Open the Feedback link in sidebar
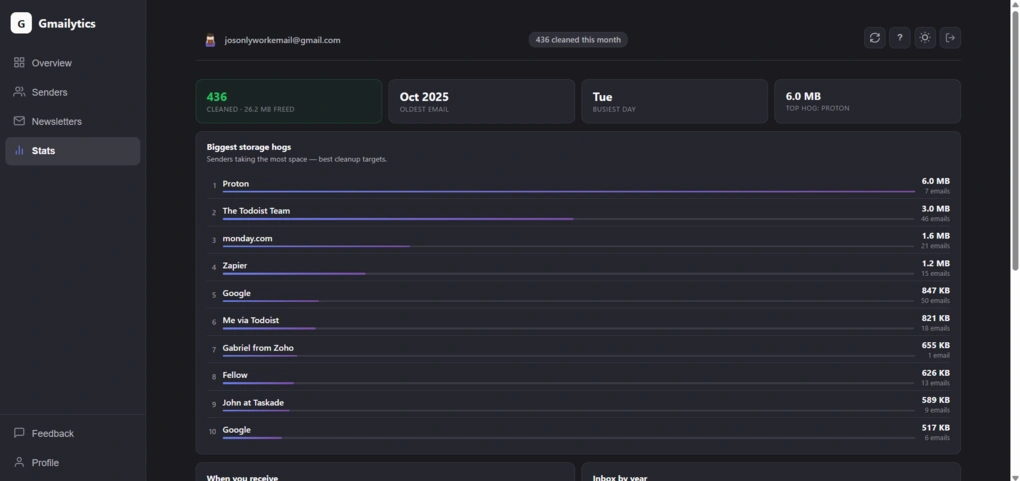 click(x=73, y=433)
